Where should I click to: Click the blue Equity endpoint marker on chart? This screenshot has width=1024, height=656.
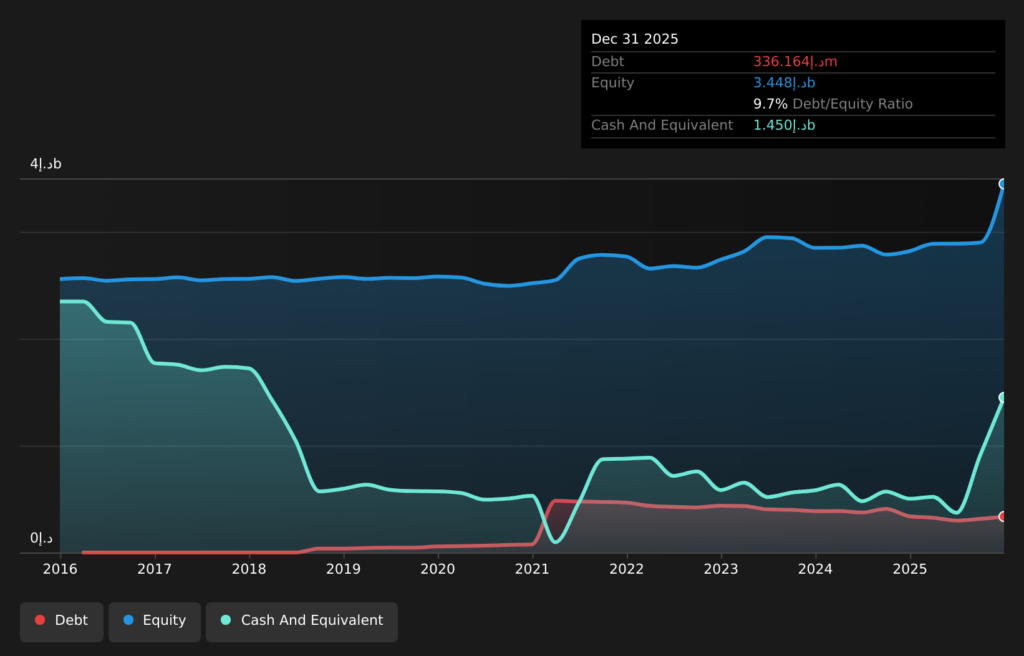click(1002, 184)
